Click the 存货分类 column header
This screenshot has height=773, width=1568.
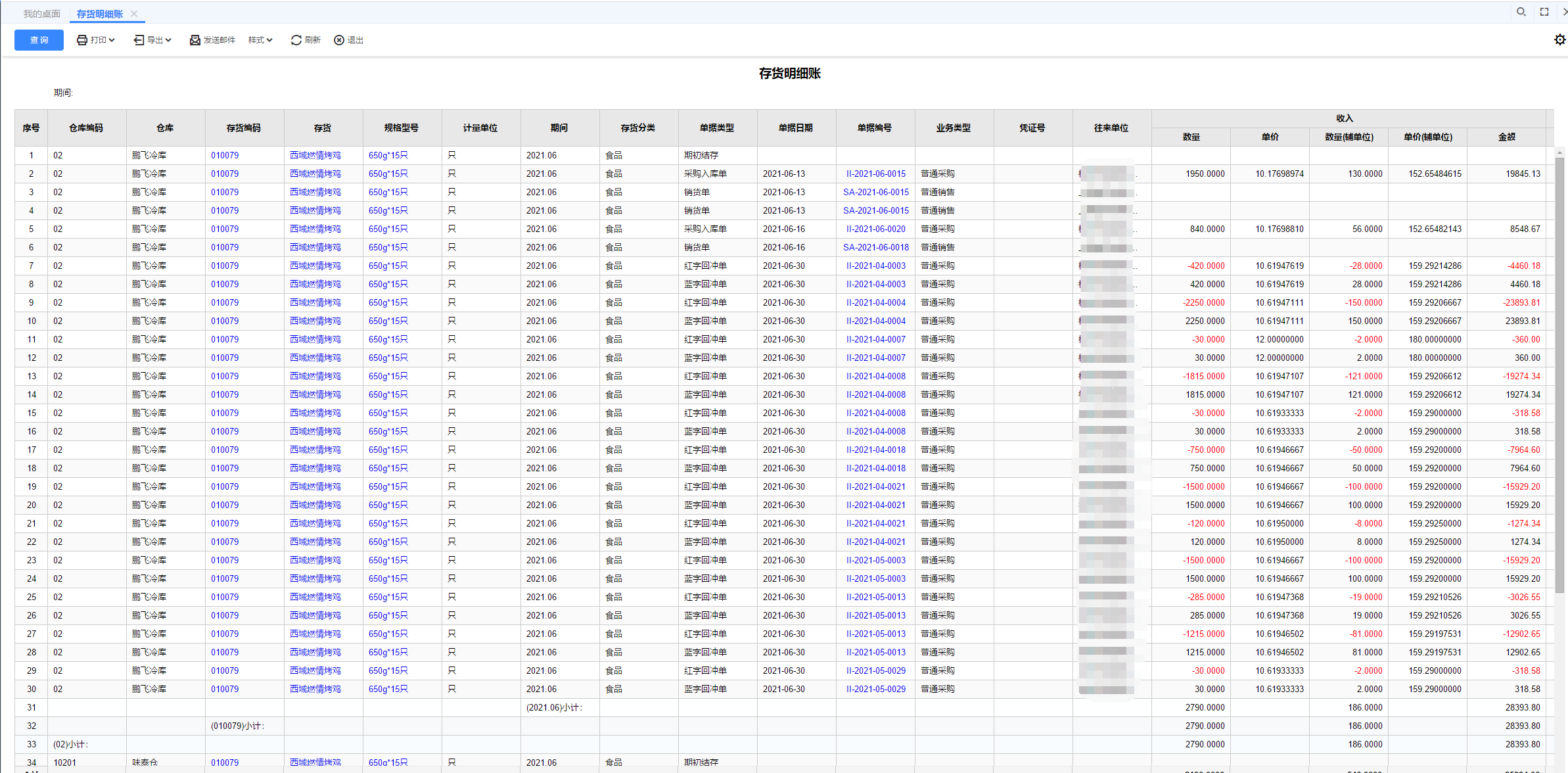(638, 128)
